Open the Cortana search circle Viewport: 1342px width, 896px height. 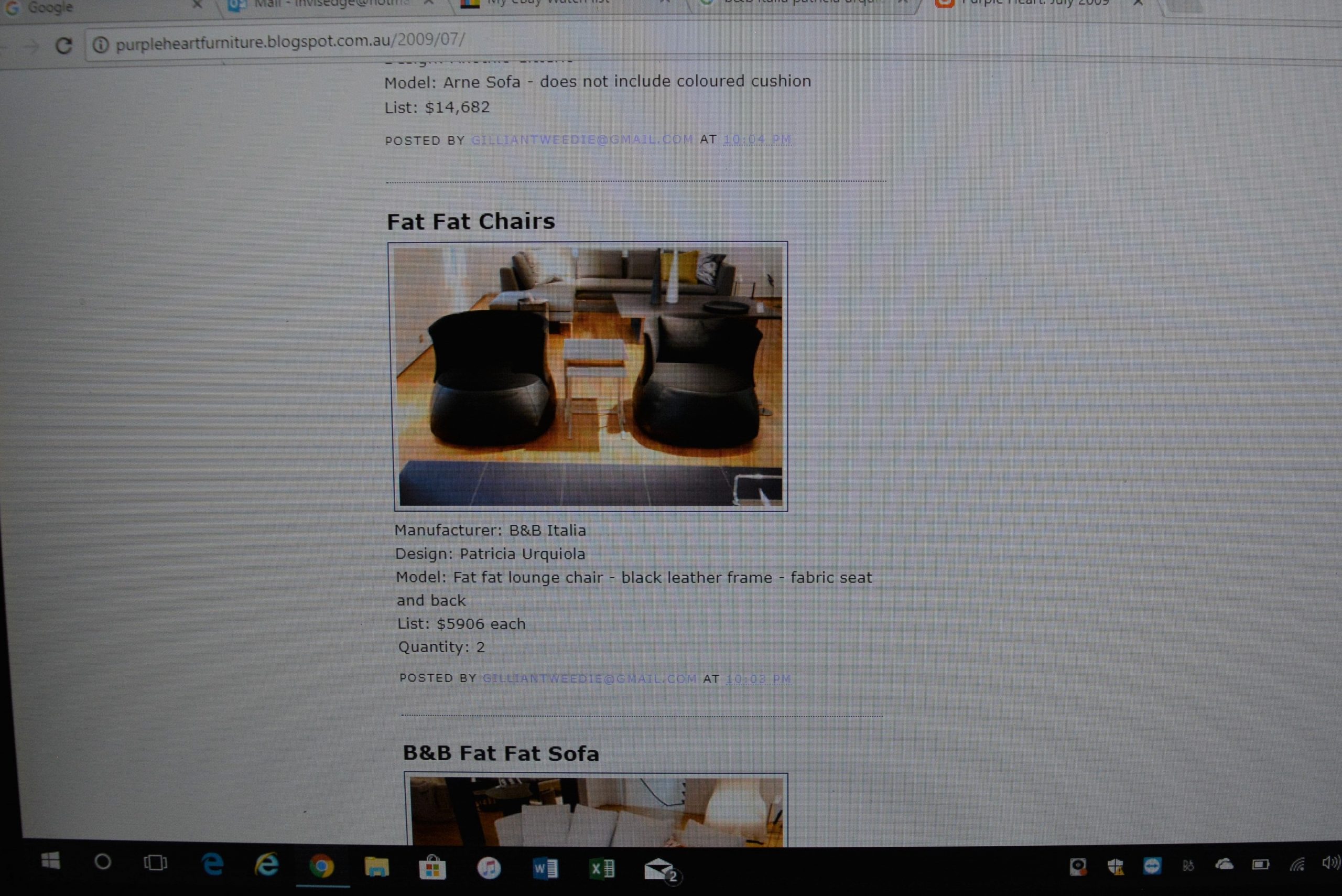tap(103, 862)
